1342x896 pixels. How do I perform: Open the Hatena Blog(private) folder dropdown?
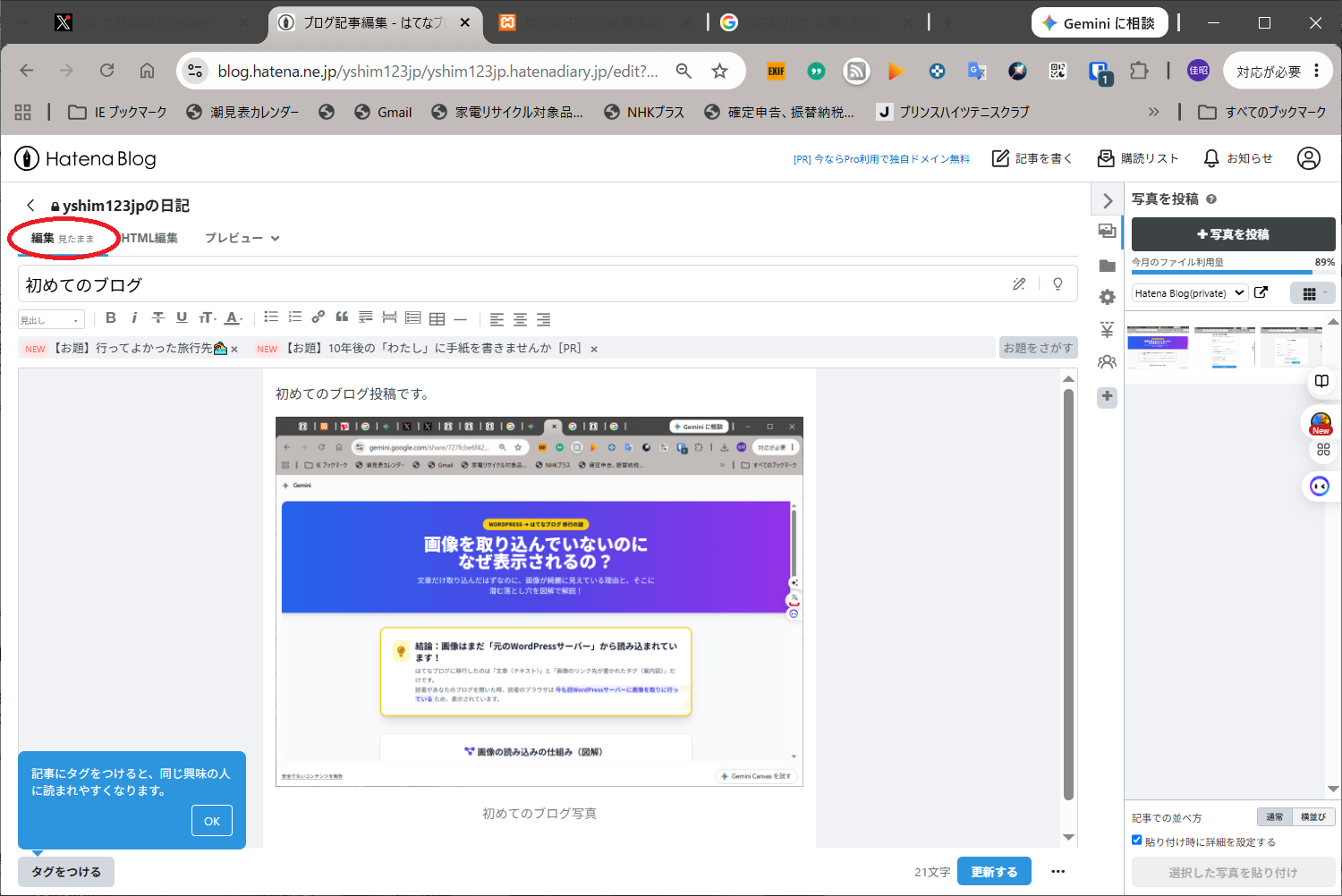[x=1190, y=293]
